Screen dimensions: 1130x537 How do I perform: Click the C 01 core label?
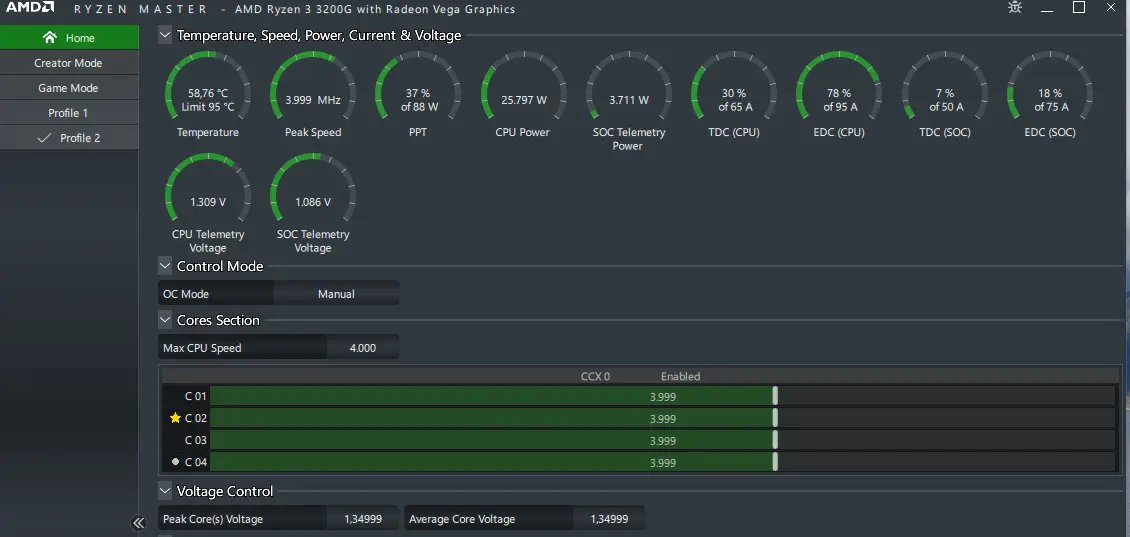tap(195, 396)
